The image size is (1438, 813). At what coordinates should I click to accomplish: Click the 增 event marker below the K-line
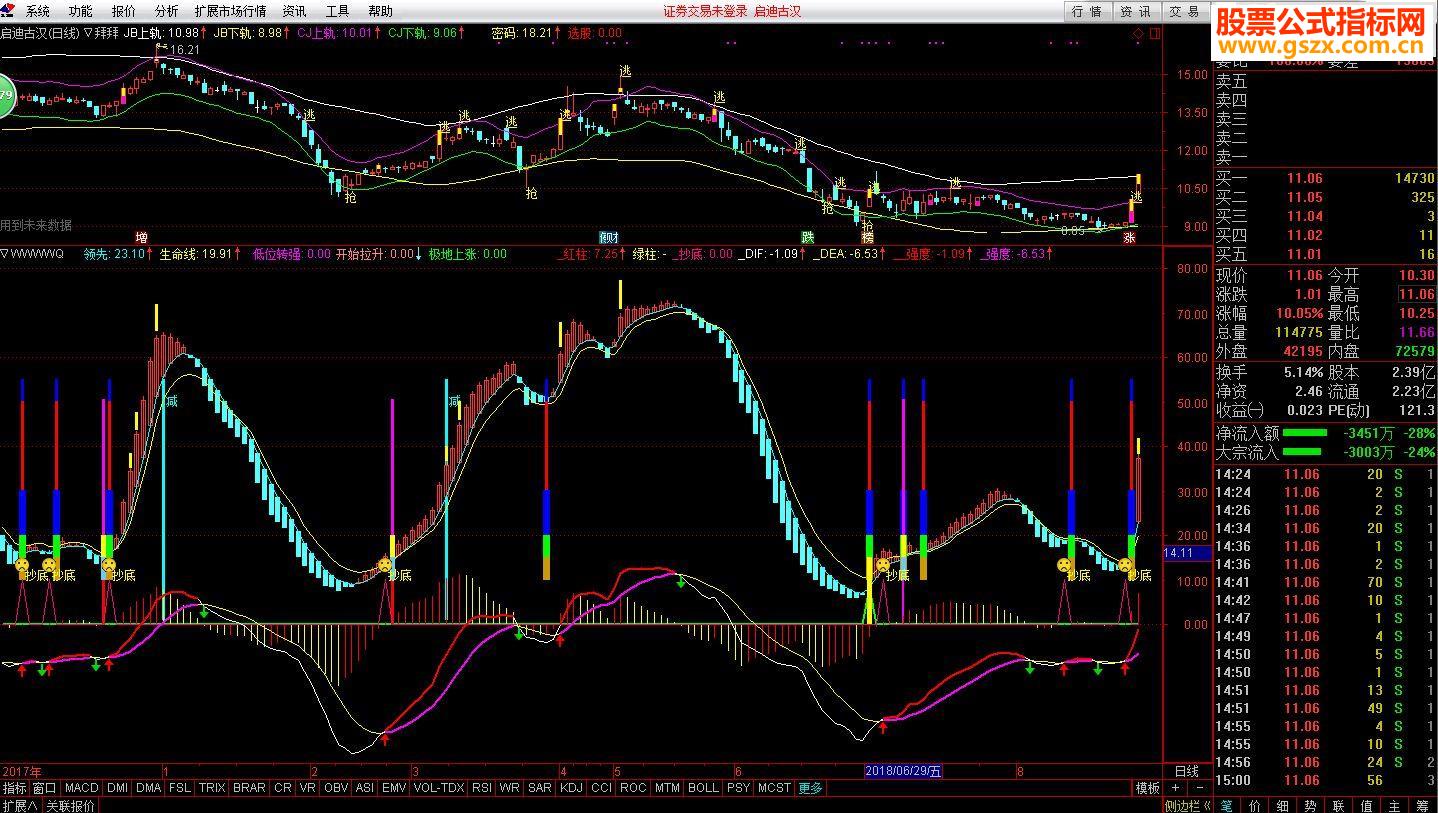(141, 238)
